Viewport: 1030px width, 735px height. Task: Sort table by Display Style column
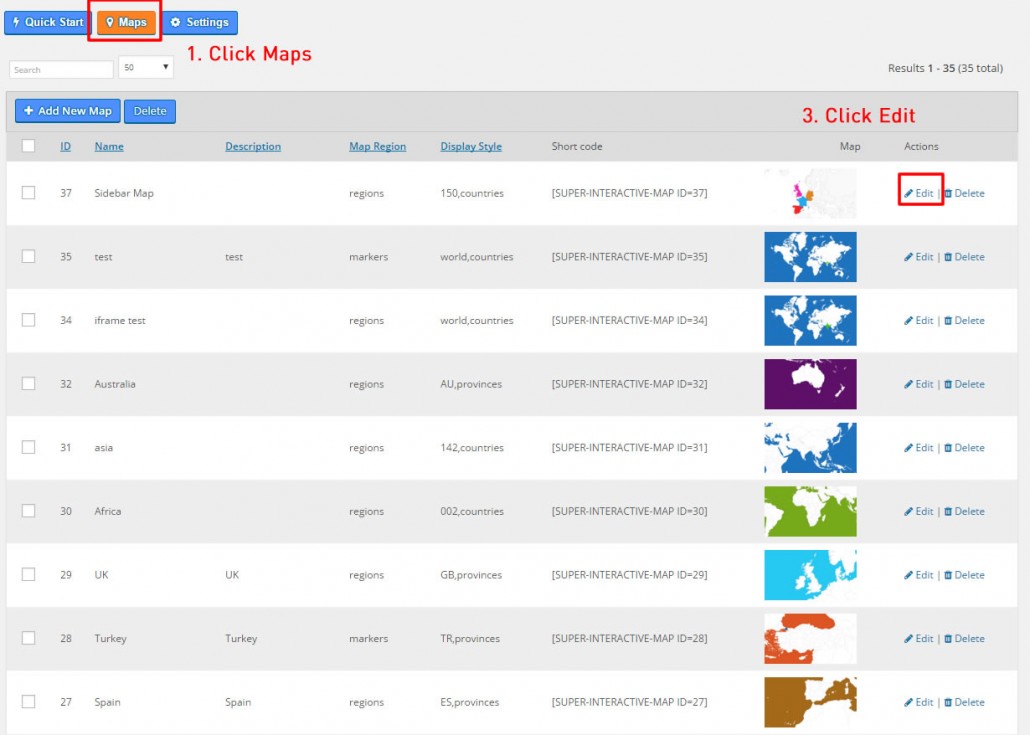click(x=470, y=147)
